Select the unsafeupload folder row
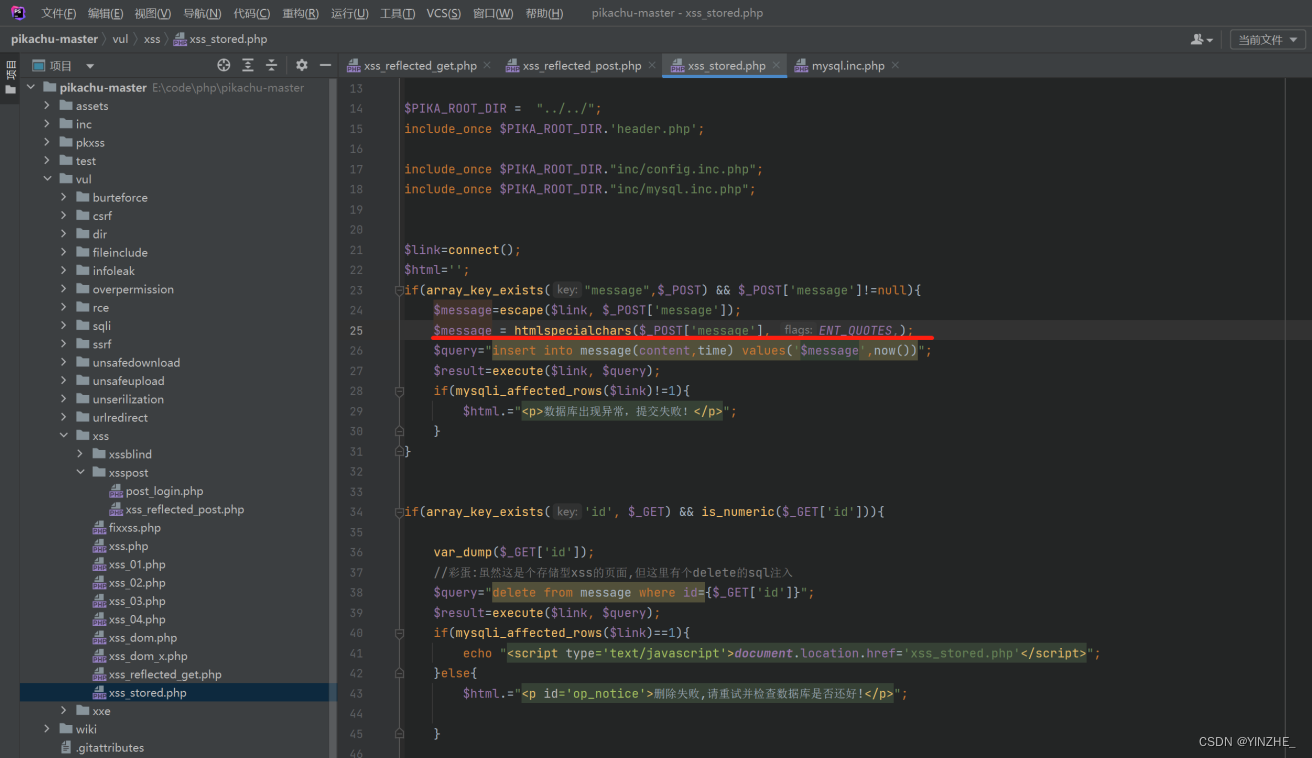 (x=178, y=381)
